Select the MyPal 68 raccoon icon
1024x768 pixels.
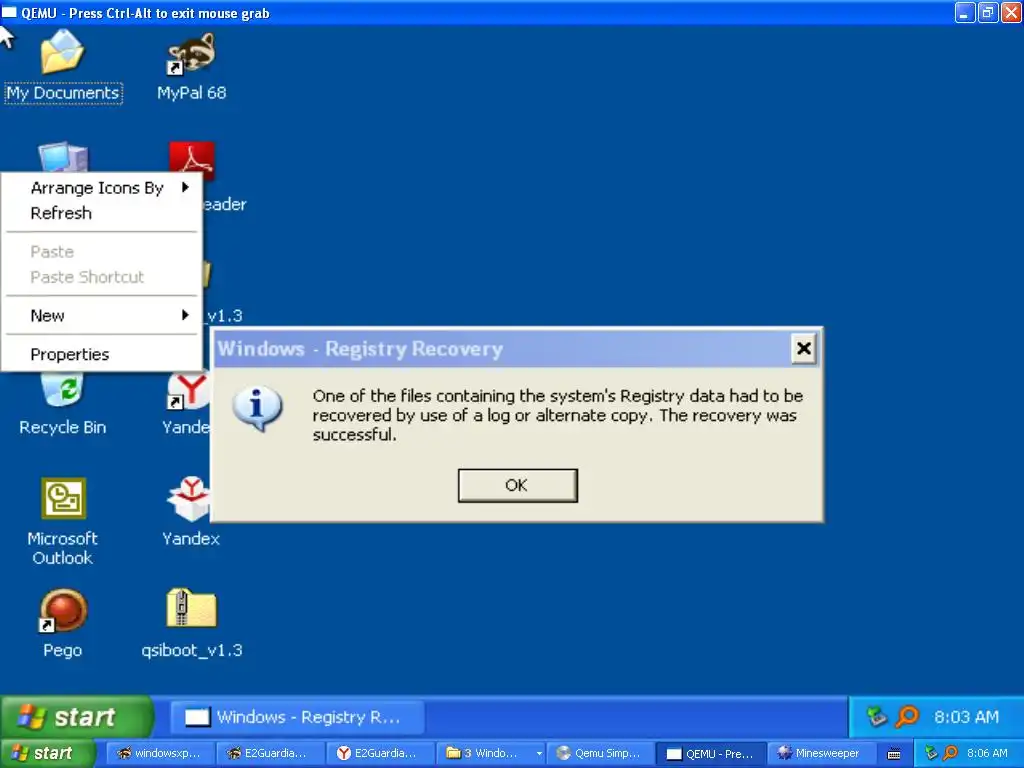point(191,54)
